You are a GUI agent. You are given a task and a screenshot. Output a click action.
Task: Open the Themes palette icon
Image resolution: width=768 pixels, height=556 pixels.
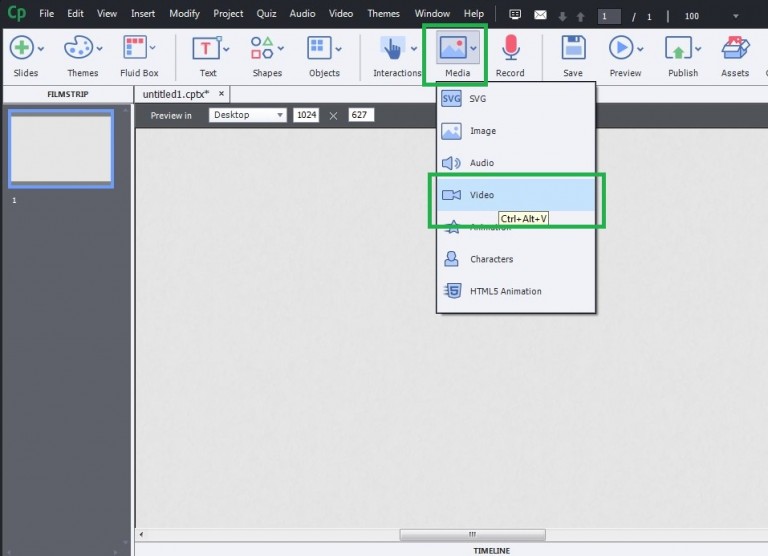[78, 48]
